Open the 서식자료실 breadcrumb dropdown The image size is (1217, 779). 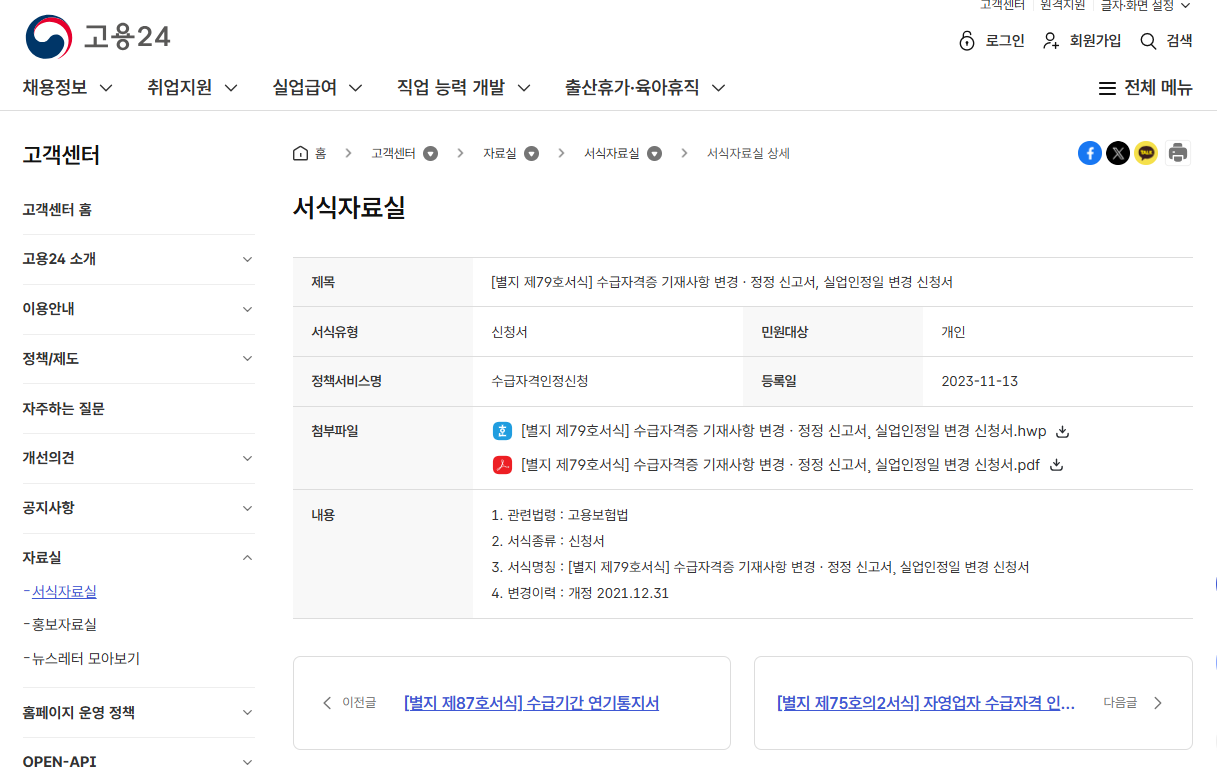click(654, 153)
